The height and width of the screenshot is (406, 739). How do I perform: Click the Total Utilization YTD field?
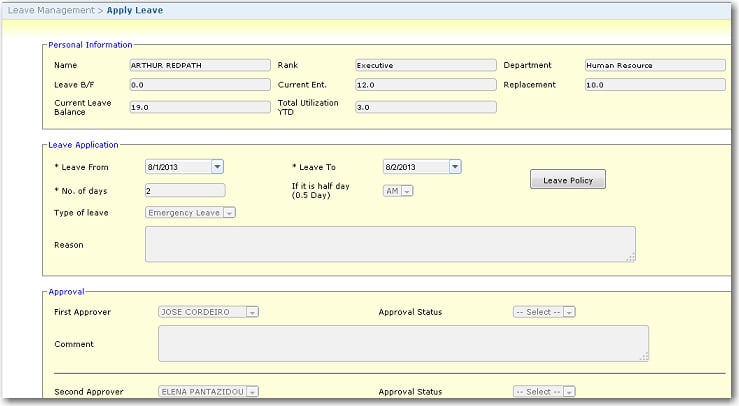point(425,107)
